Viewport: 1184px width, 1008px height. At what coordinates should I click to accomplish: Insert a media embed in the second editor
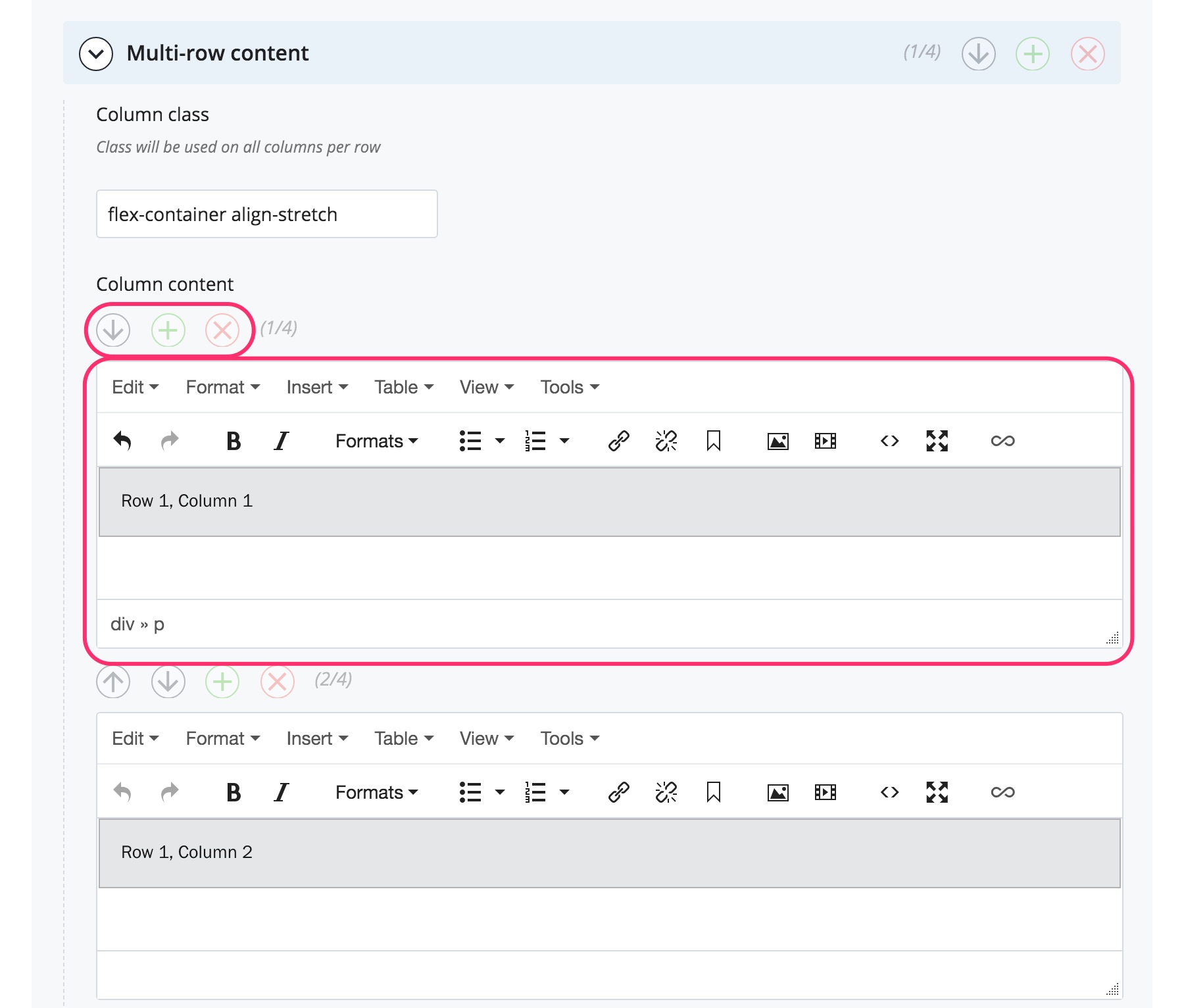tap(825, 792)
